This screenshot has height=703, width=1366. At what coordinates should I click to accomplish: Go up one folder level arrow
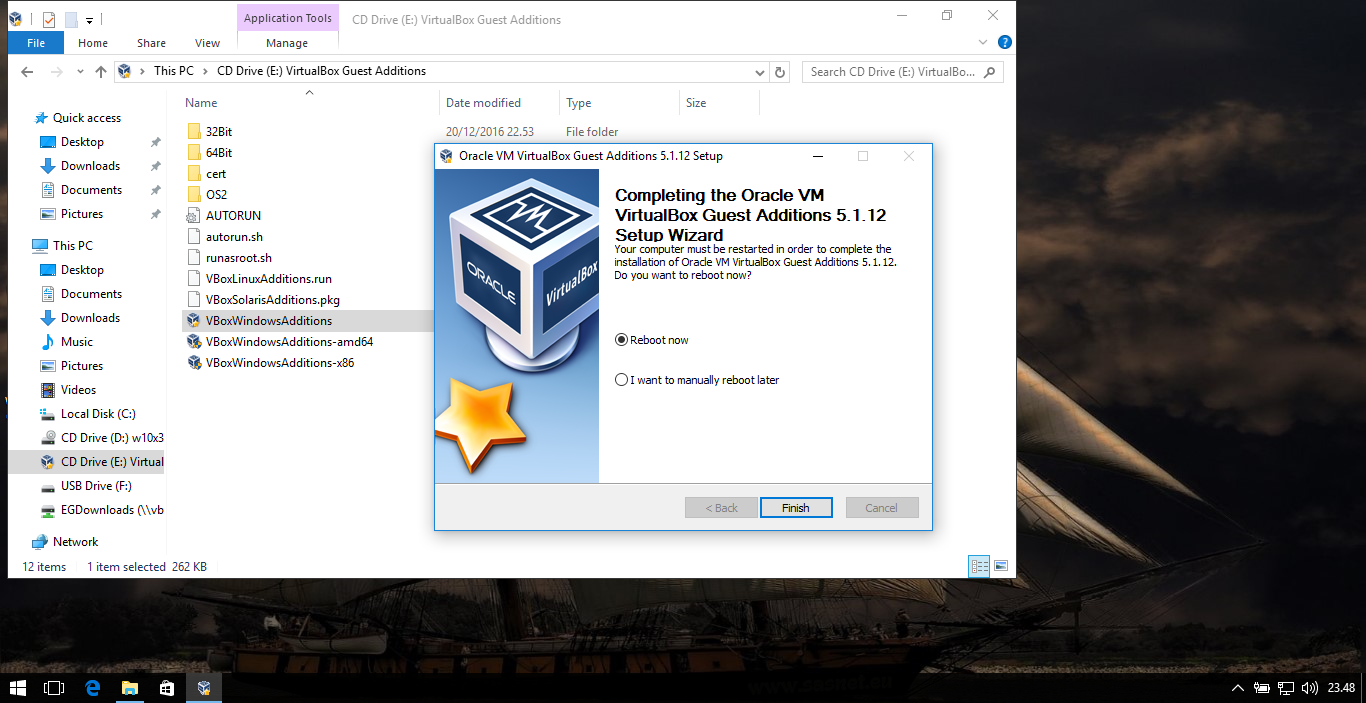pyautogui.click(x=101, y=72)
